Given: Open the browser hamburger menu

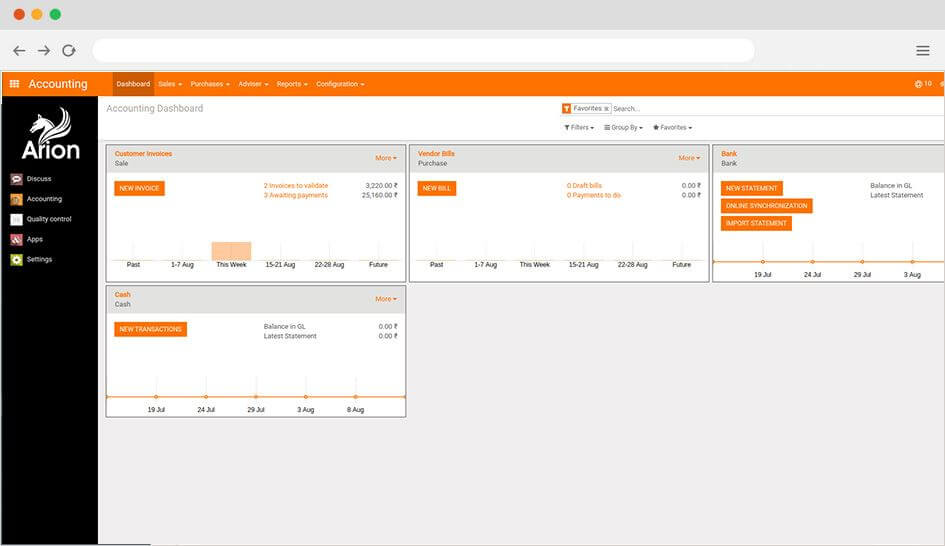Looking at the screenshot, I should 923,51.
